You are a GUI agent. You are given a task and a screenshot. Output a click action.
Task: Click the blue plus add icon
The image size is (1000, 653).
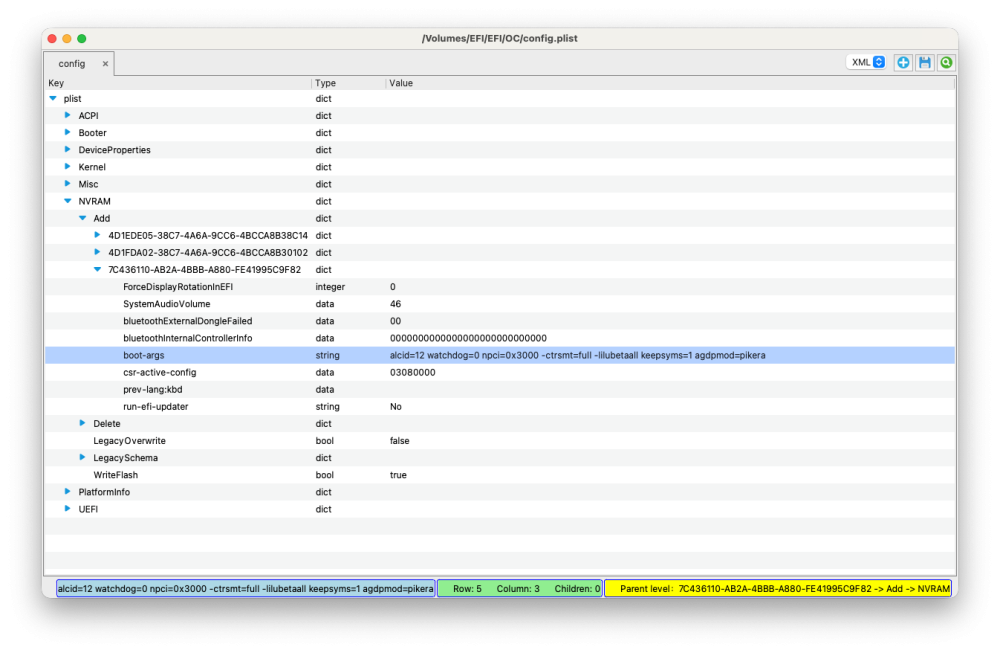(x=903, y=62)
